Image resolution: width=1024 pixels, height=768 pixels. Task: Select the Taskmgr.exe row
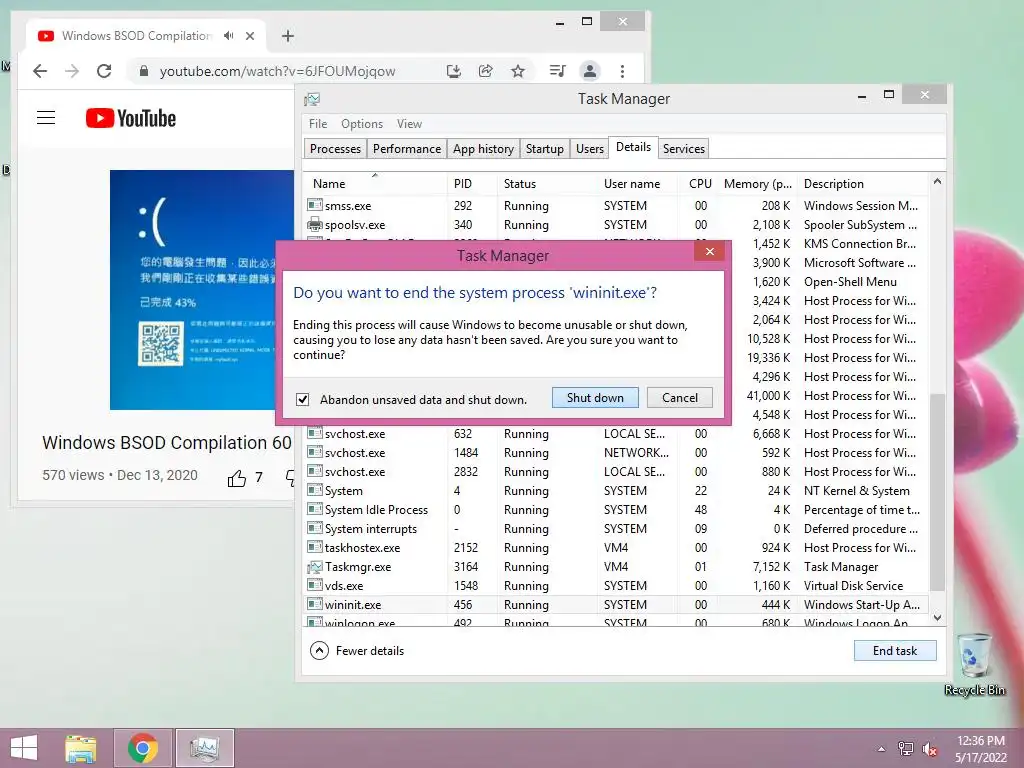click(x=616, y=567)
